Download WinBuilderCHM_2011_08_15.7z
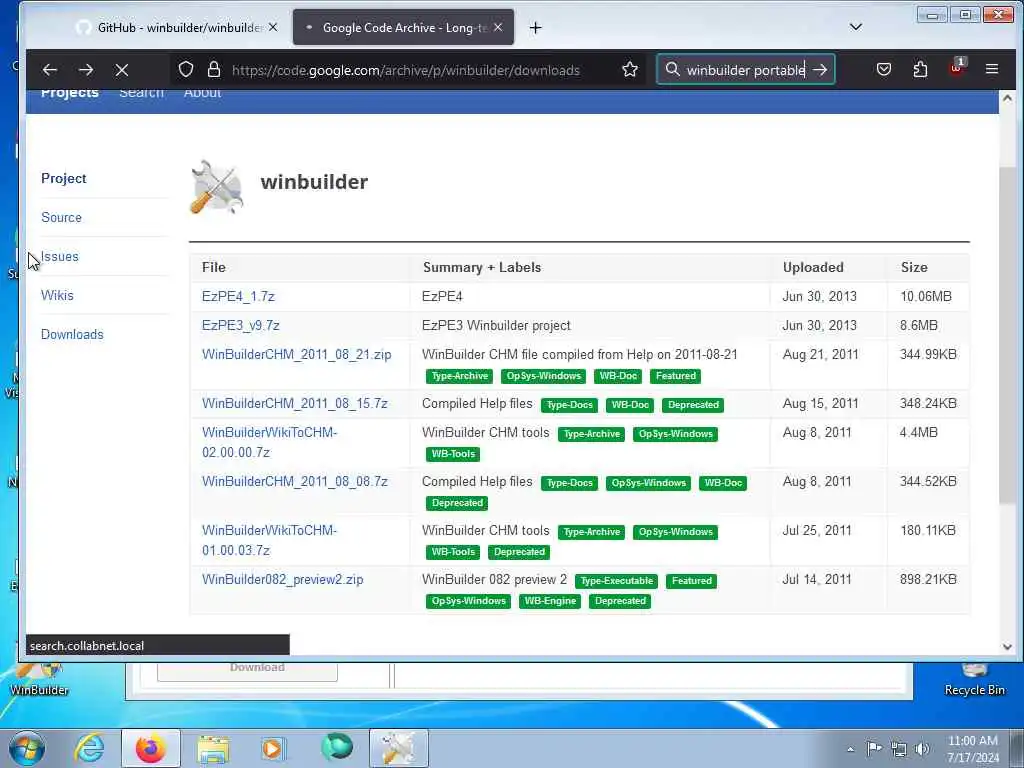Screen dimensions: 1024x768 (x=295, y=404)
